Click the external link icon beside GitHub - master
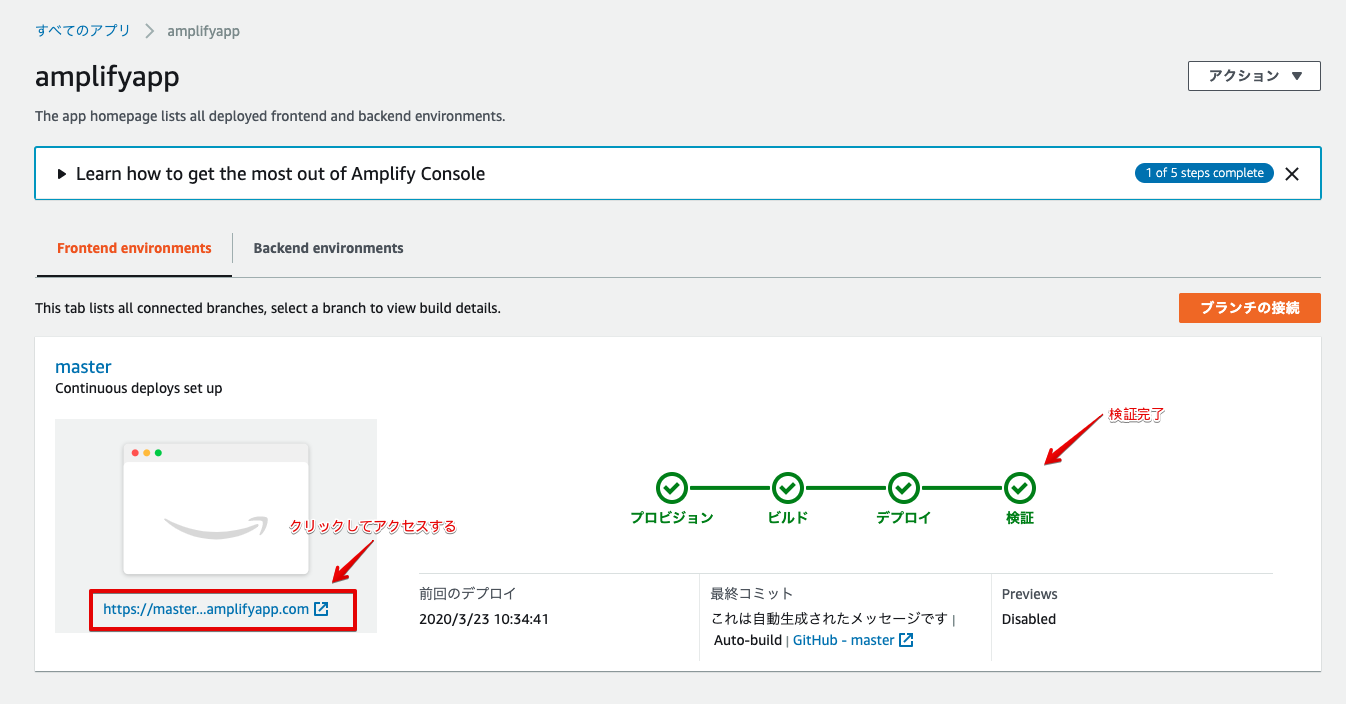This screenshot has height=704, width=1346. pos(906,640)
